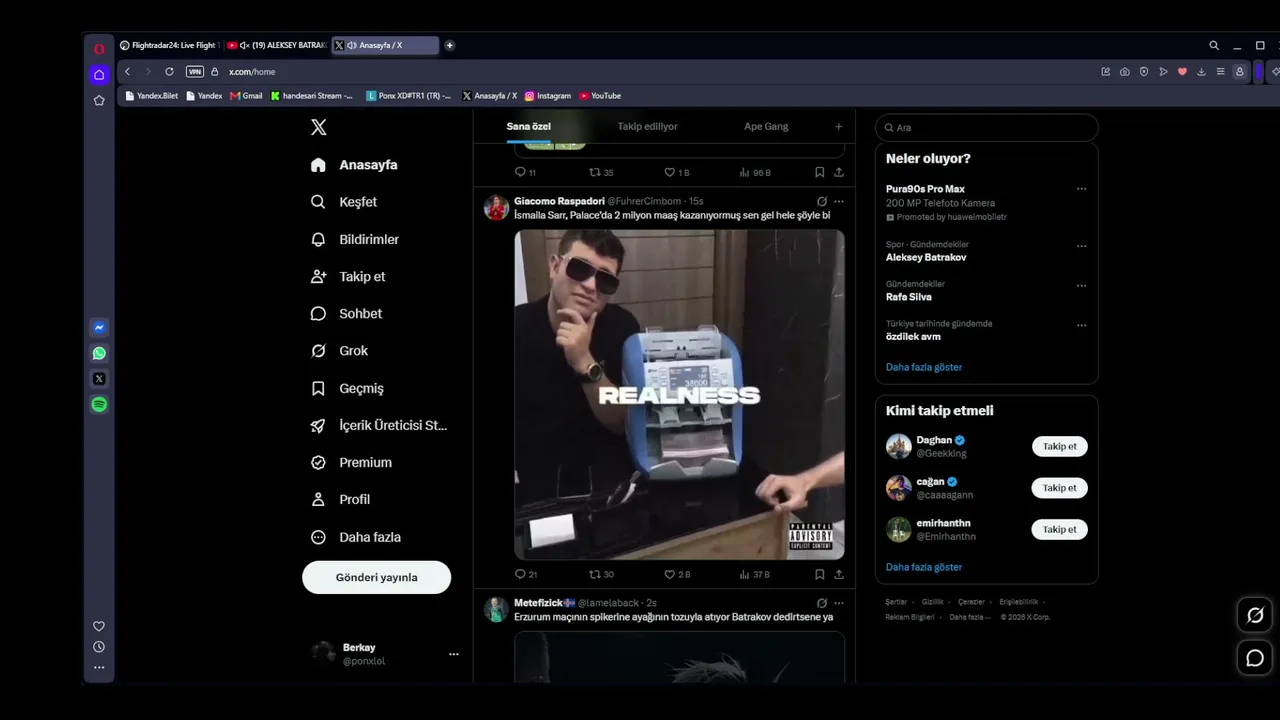This screenshot has width=1280, height=720.
Task: Open Bildirimler notifications
Action: click(355, 240)
